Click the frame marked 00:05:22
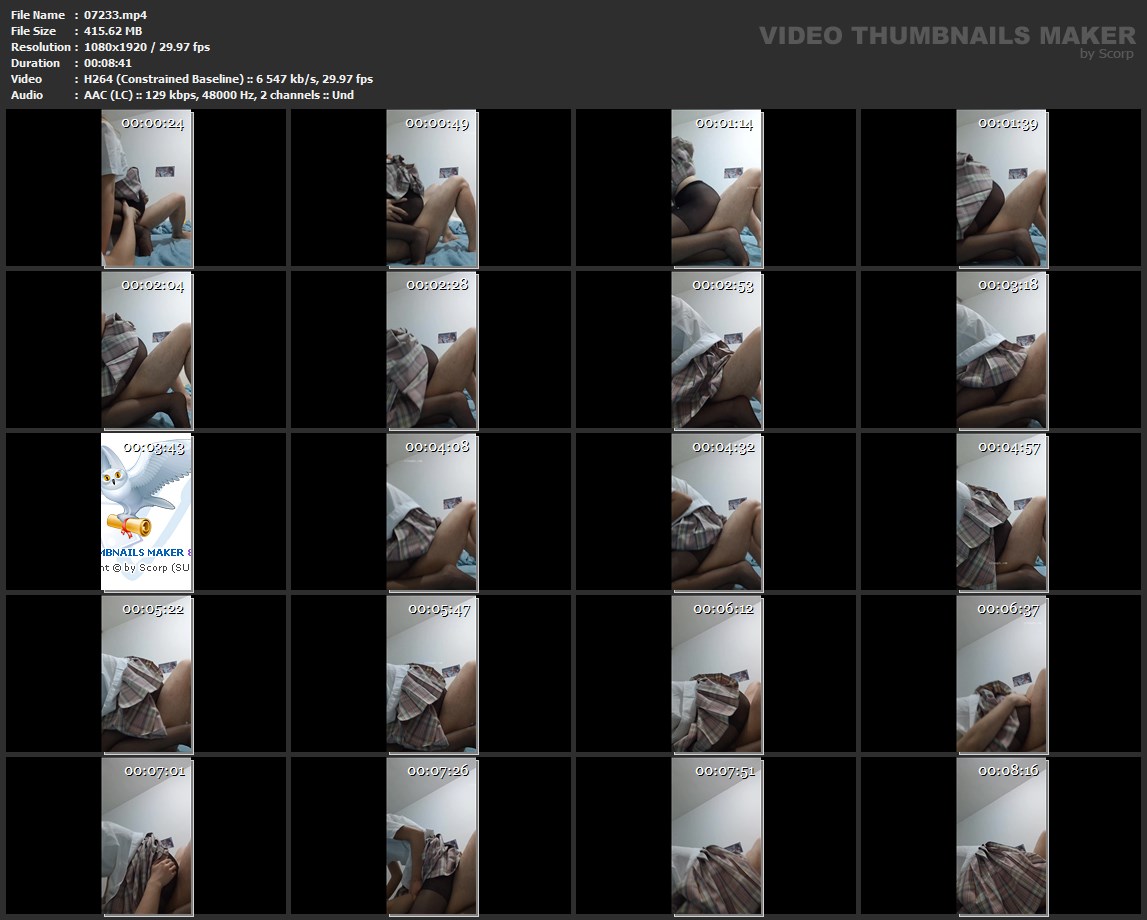The image size is (1147, 920). (147, 674)
